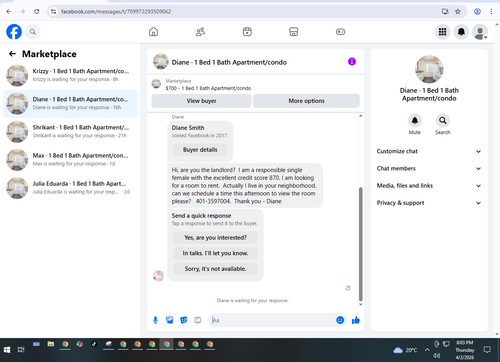
Task: Click the chat scrollbar thumb
Action: pos(360,244)
